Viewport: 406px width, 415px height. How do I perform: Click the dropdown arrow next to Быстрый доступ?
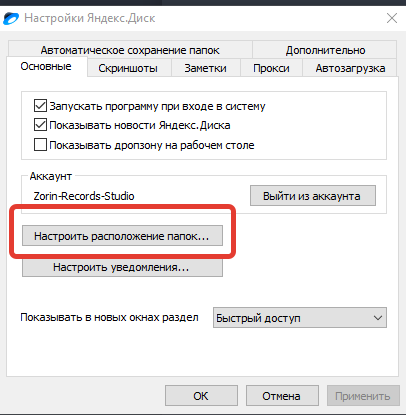click(x=378, y=318)
